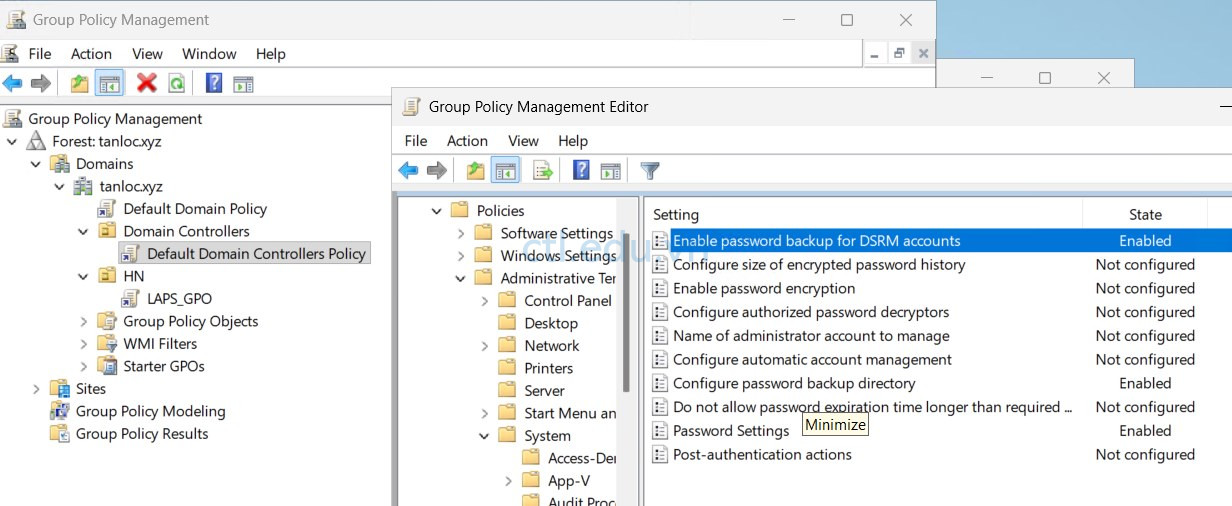Collapse the System folder in Editor tree
Image resolution: width=1232 pixels, height=506 pixels.
coord(485,436)
